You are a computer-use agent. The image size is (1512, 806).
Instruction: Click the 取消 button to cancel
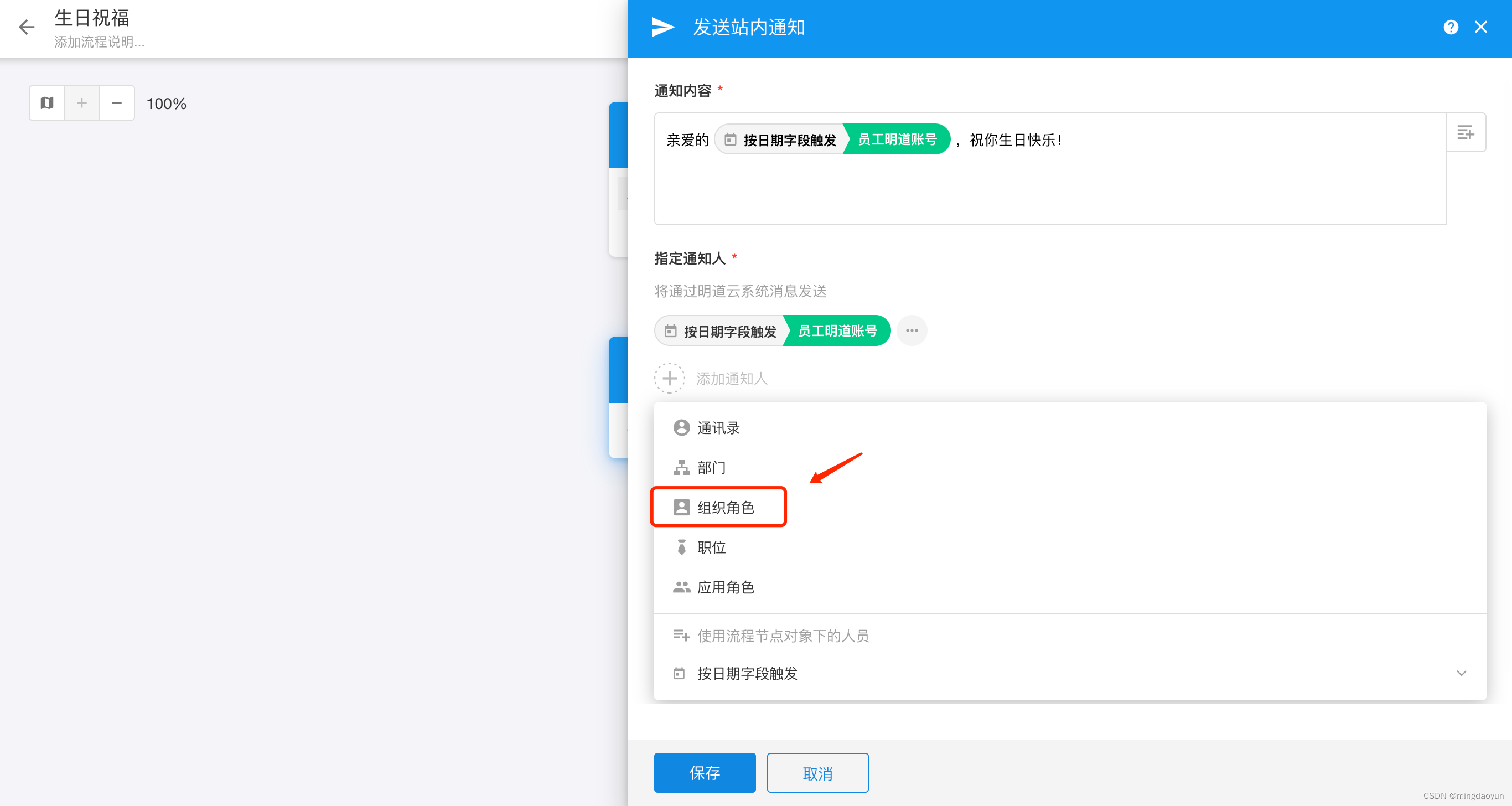tap(817, 773)
